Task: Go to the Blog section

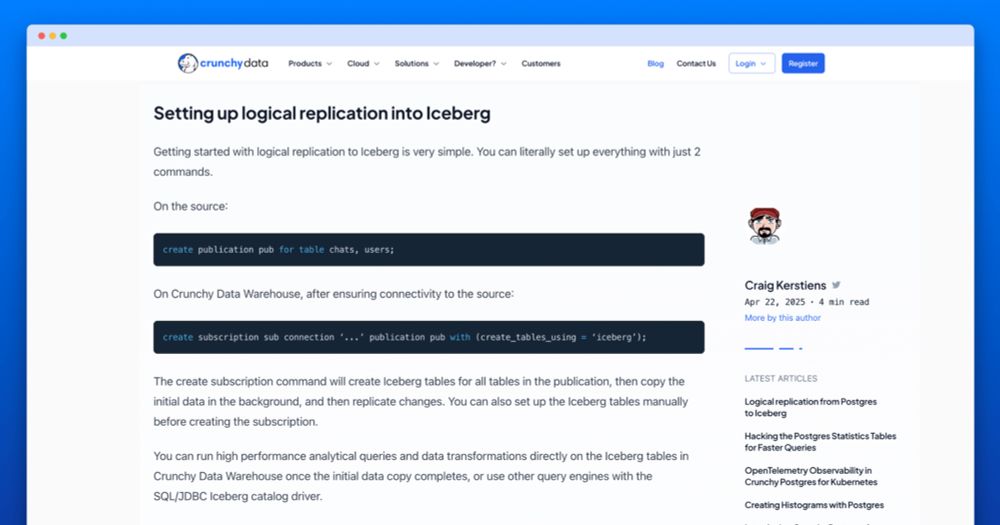Action: pyautogui.click(x=655, y=64)
